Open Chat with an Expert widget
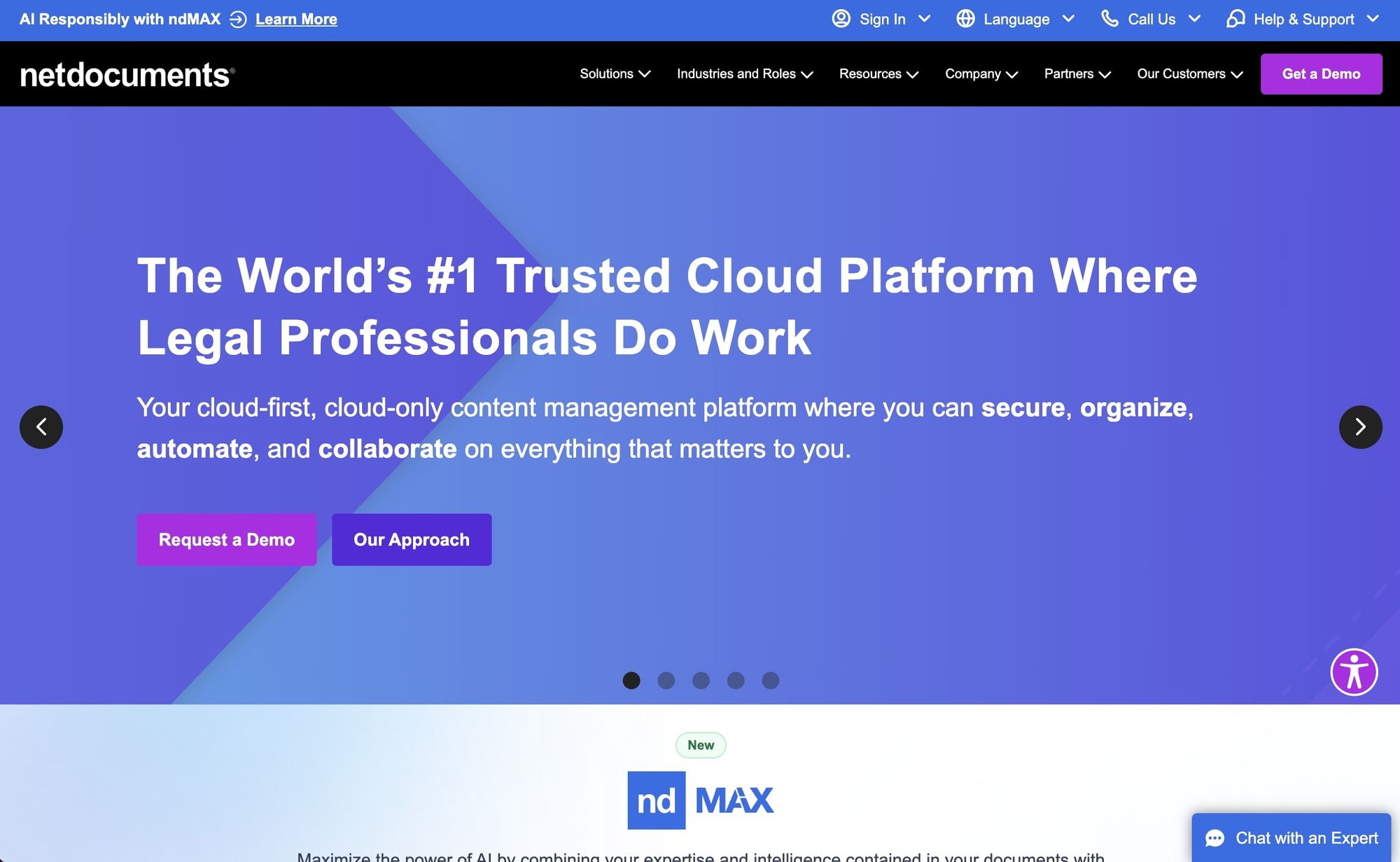 tap(1291, 837)
